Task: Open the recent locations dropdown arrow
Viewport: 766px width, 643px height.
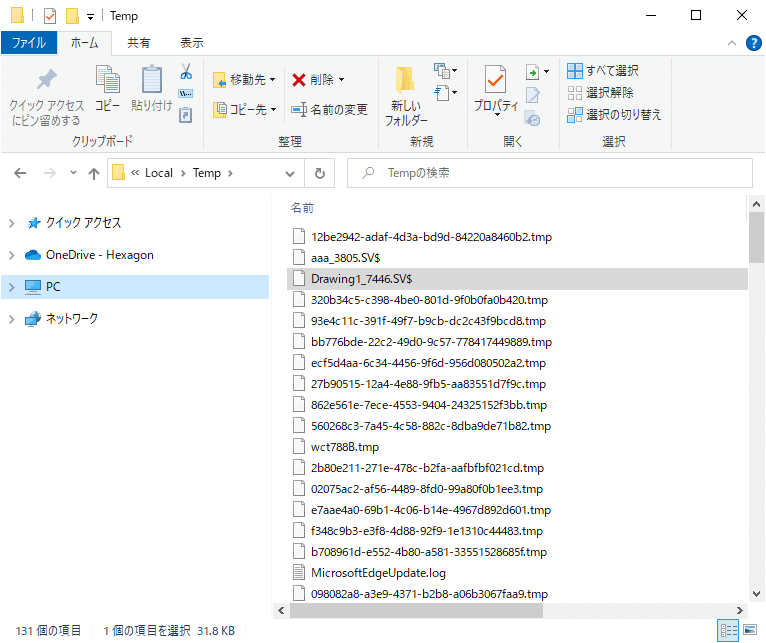Action: click(x=73, y=172)
